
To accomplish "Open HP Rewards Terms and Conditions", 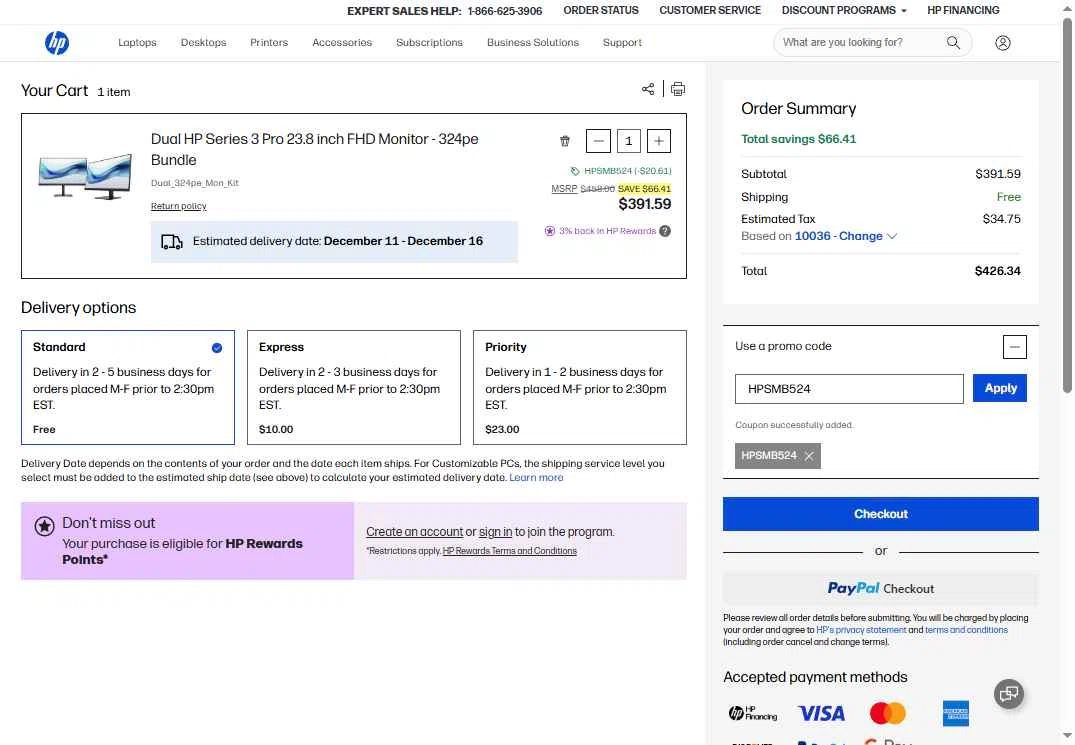I will point(509,551).
